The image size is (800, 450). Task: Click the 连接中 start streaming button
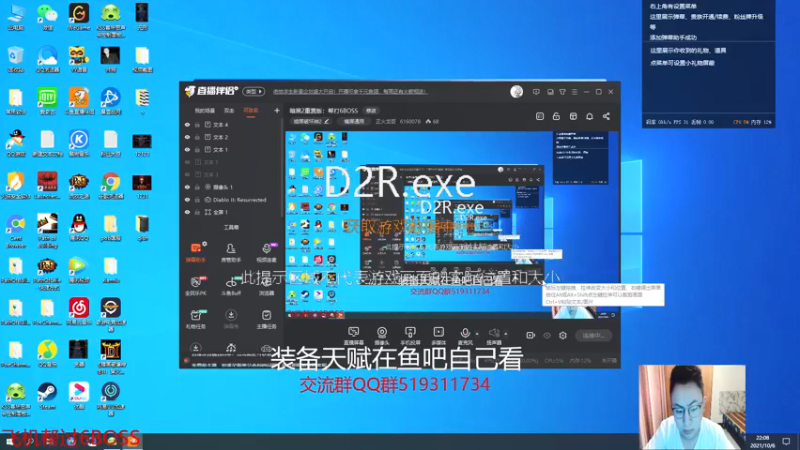coord(593,335)
